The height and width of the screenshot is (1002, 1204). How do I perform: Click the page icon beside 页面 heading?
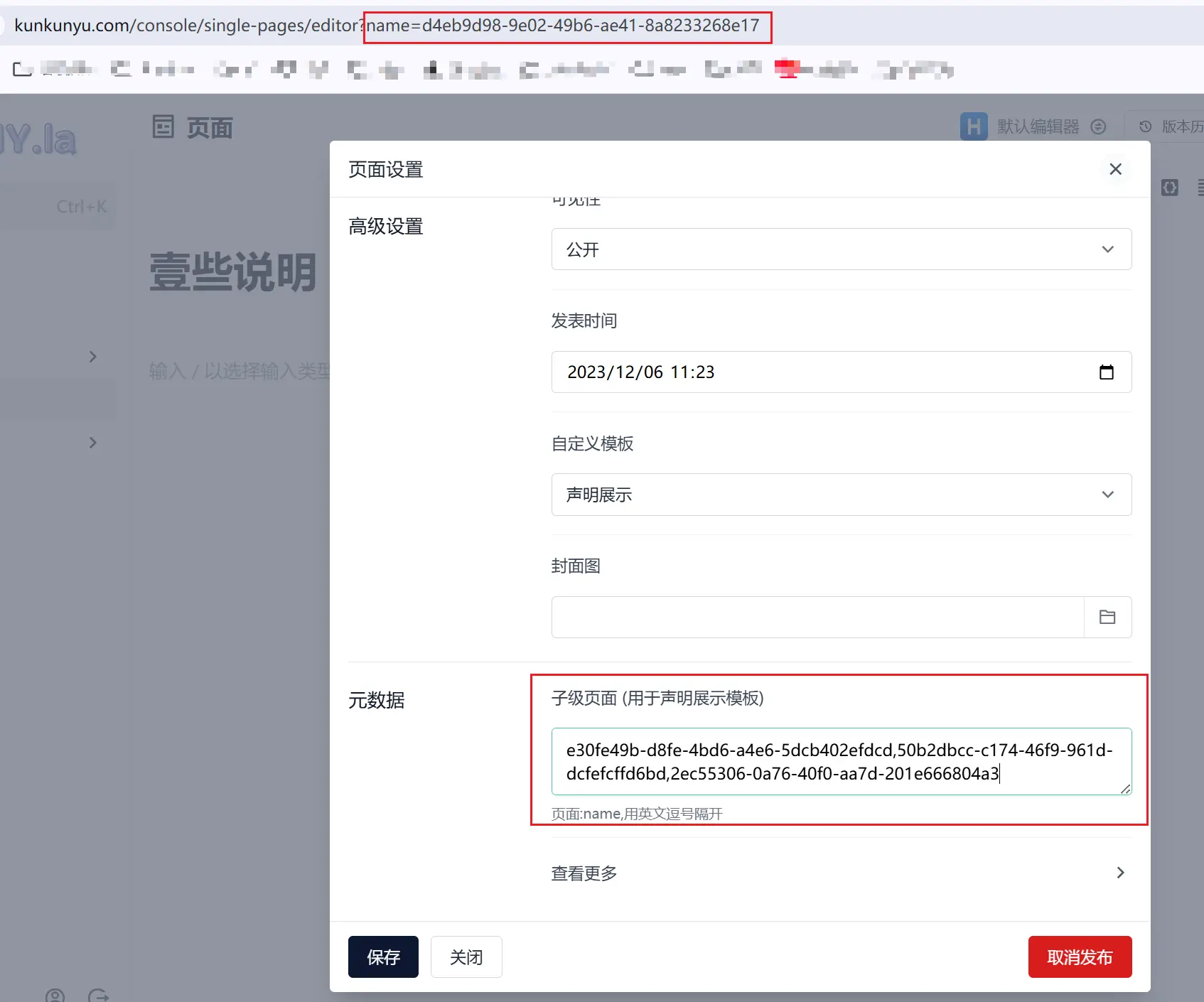coord(163,127)
